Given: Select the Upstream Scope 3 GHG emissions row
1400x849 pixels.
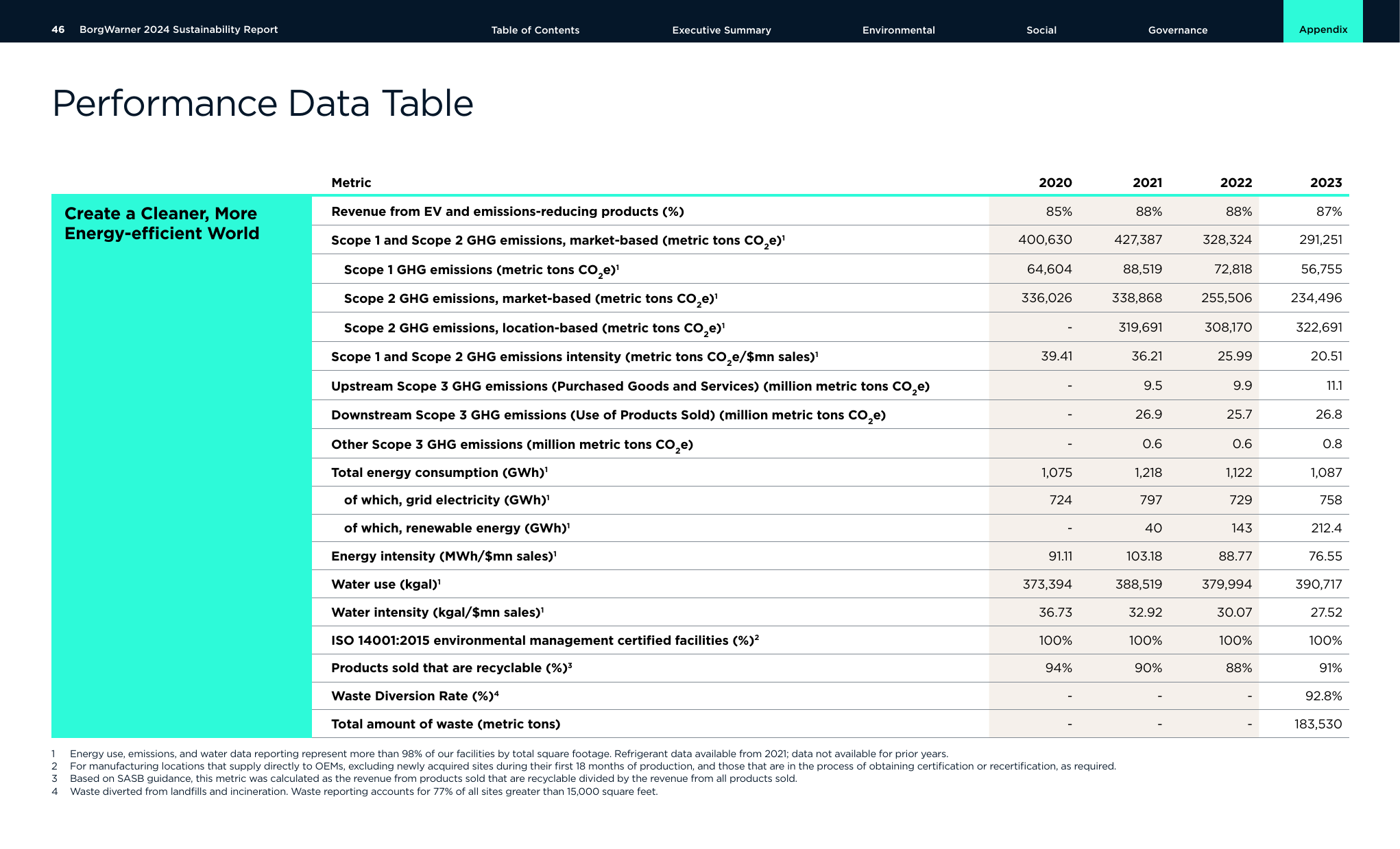Looking at the screenshot, I should pyautogui.click(x=830, y=386).
